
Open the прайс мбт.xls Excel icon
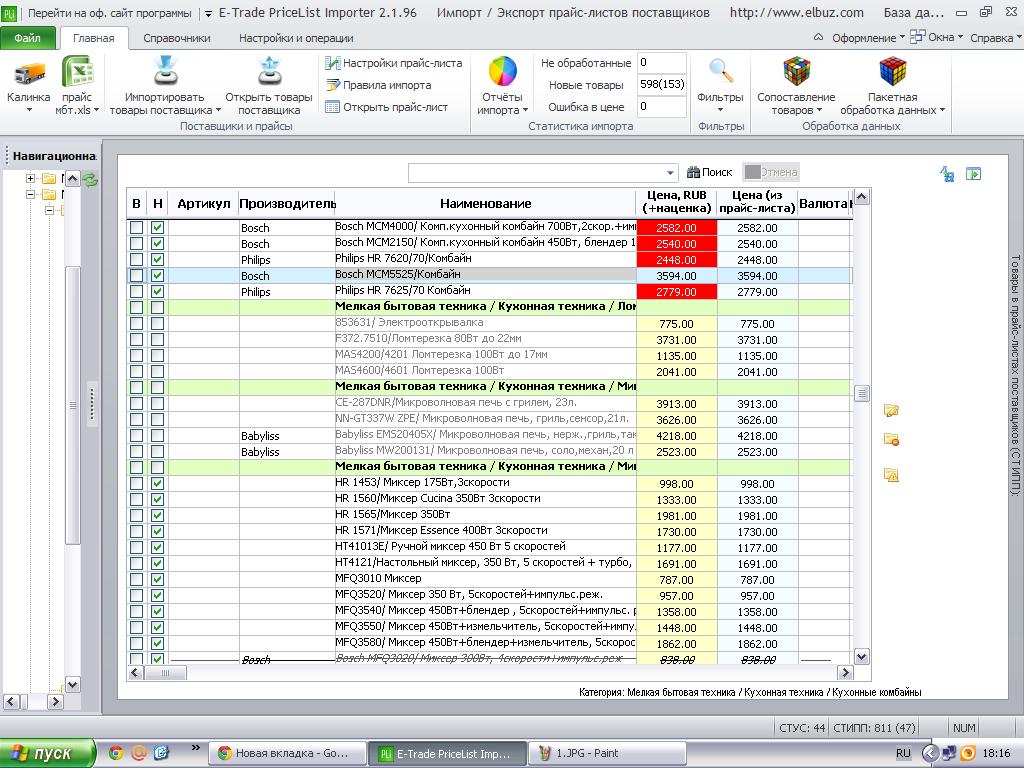pos(78,72)
